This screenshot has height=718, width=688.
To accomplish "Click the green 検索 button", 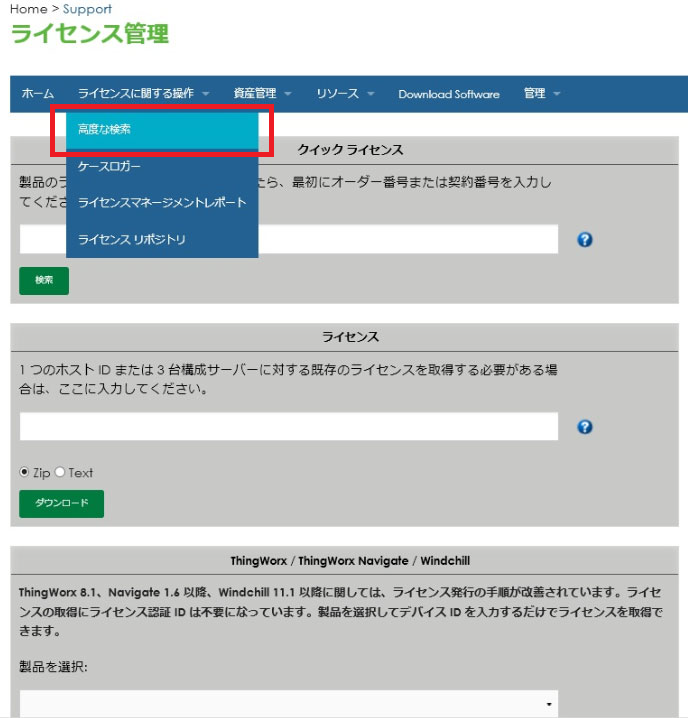I will (x=44, y=280).
